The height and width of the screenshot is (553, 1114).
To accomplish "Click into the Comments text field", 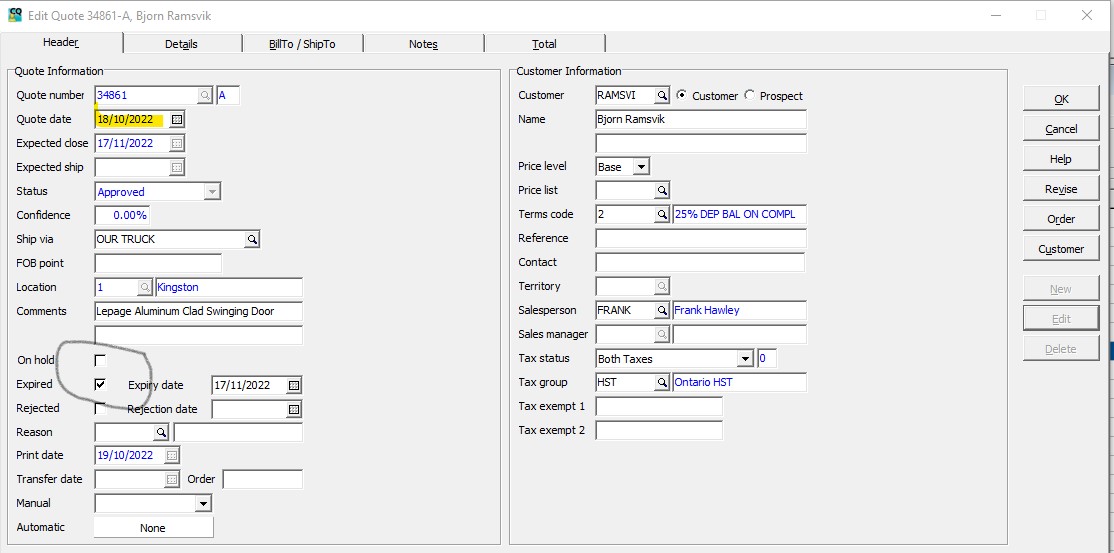I will point(198,312).
